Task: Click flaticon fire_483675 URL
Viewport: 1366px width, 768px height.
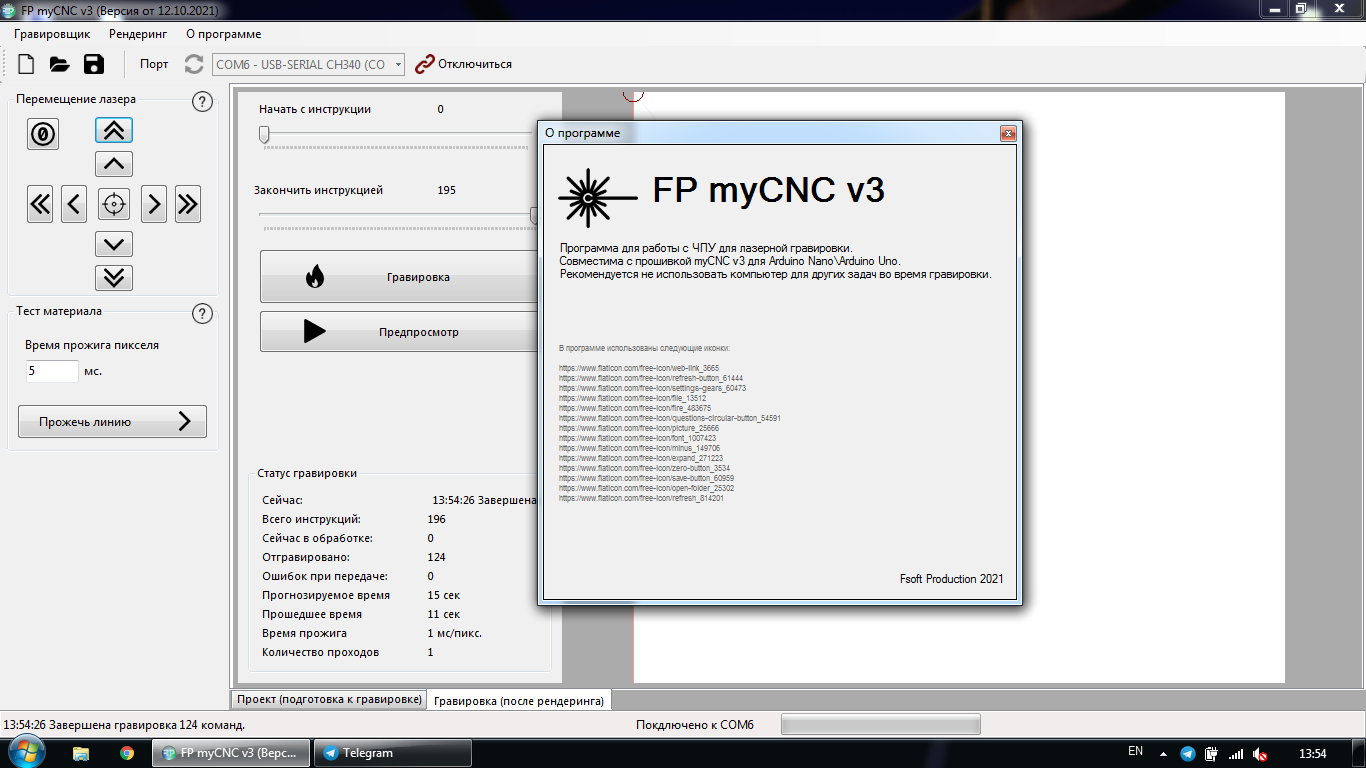Action: [x=635, y=408]
